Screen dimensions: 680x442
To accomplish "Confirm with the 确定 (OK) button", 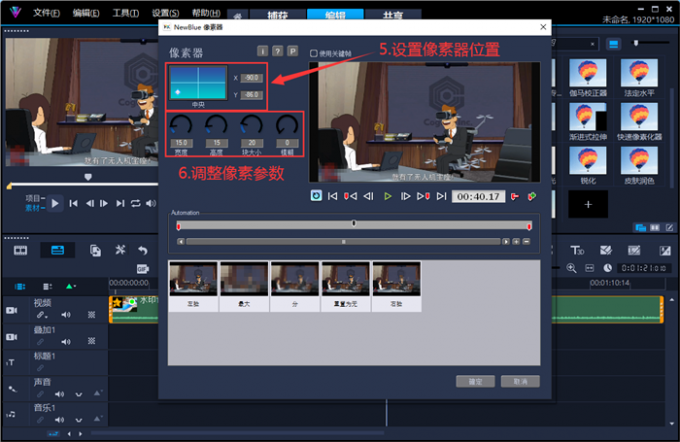I will pyautogui.click(x=476, y=381).
